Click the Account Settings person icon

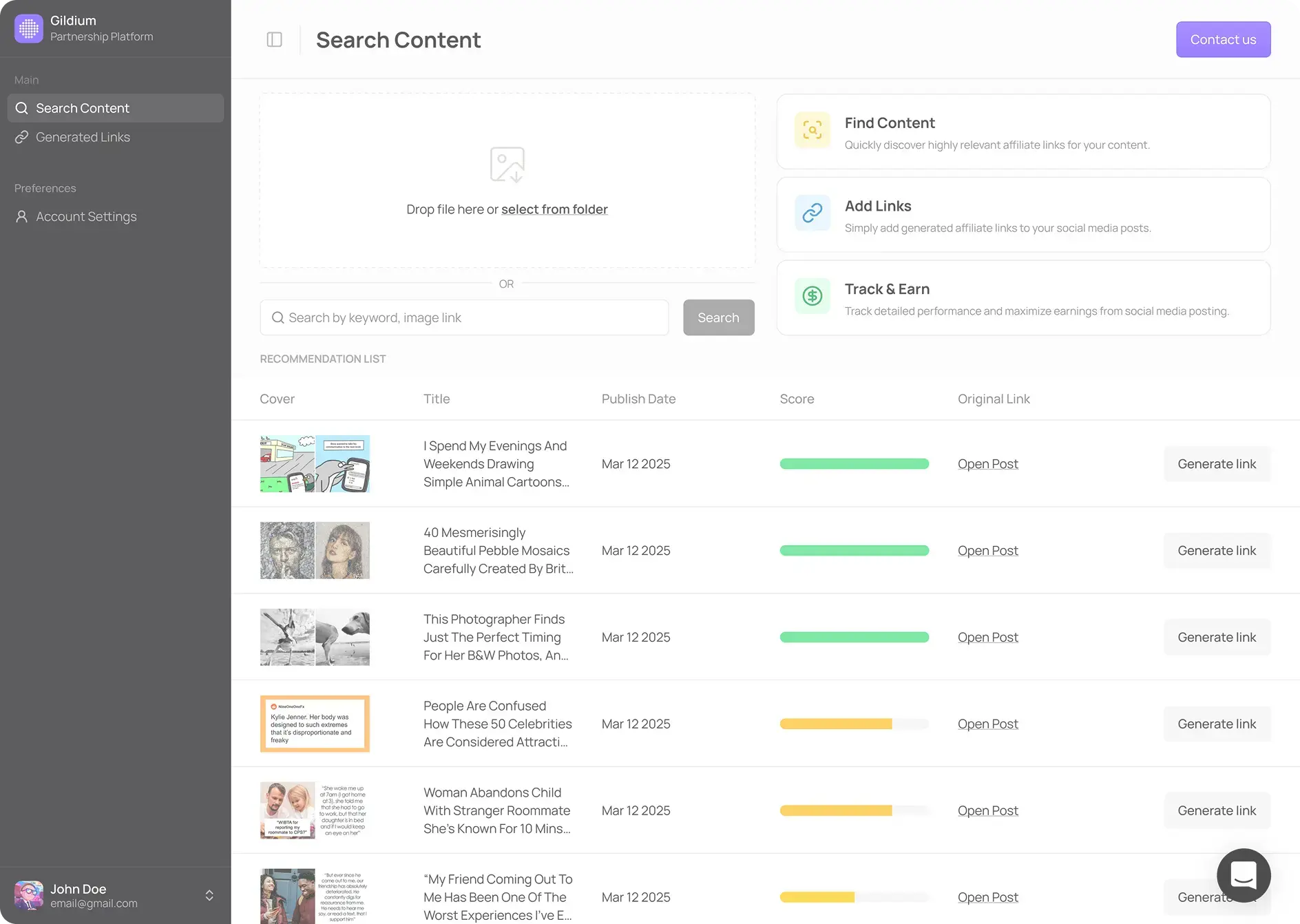(22, 216)
